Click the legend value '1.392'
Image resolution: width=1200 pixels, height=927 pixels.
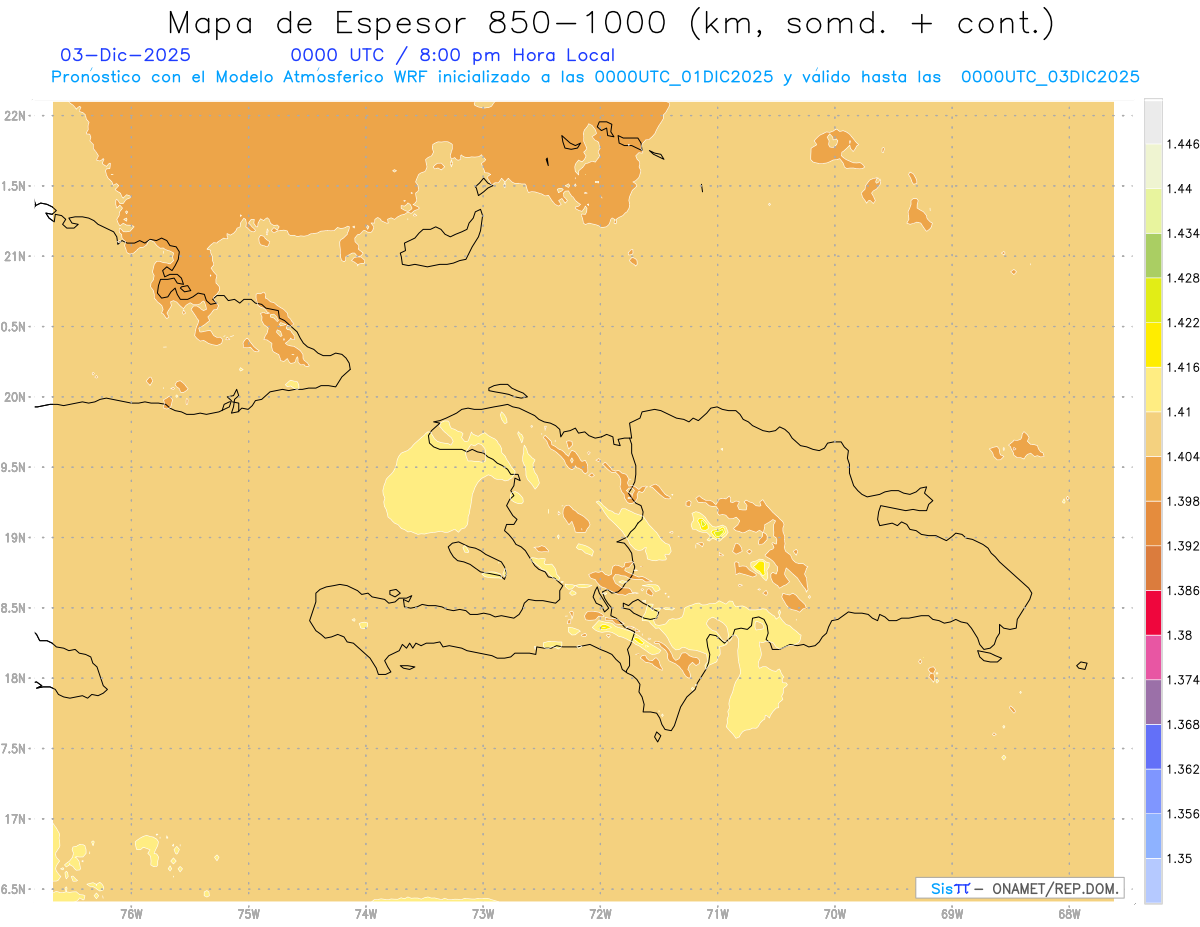click(x=1184, y=546)
